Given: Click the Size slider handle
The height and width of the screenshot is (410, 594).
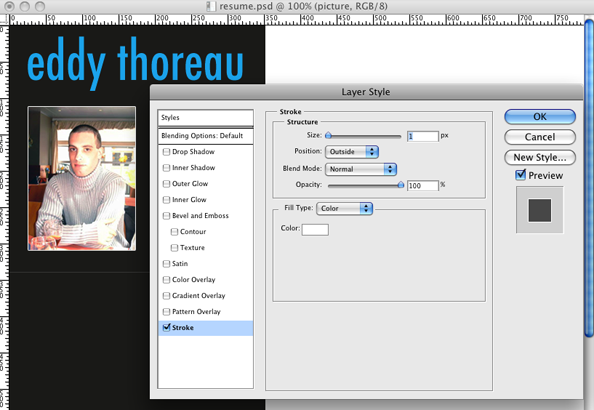Looking at the screenshot, I should click(328, 136).
